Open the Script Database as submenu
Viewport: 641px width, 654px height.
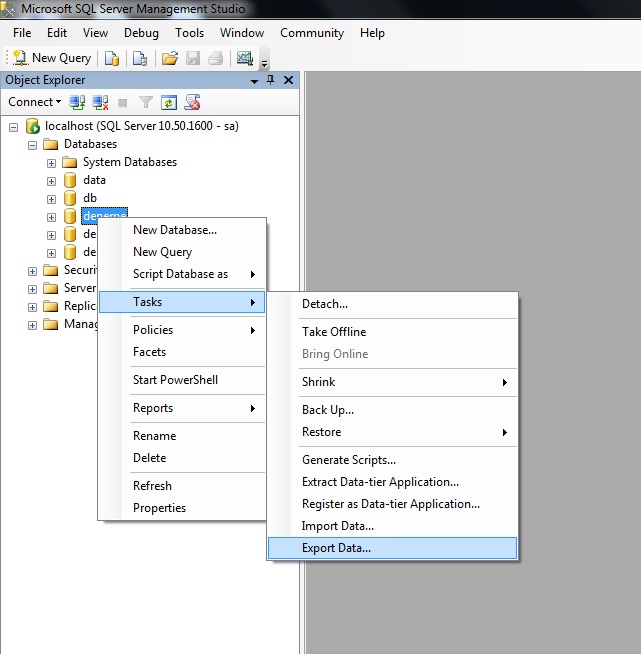[x=182, y=274]
